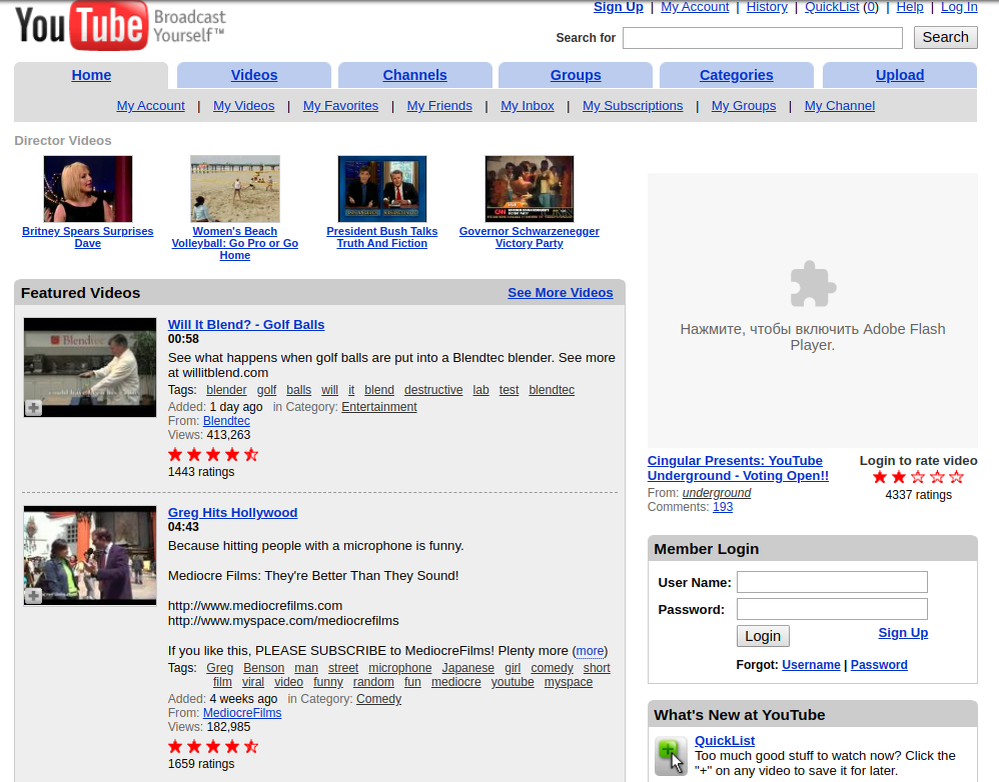Focus the Search for input field
The width and height of the screenshot is (999, 782).
pos(763,38)
